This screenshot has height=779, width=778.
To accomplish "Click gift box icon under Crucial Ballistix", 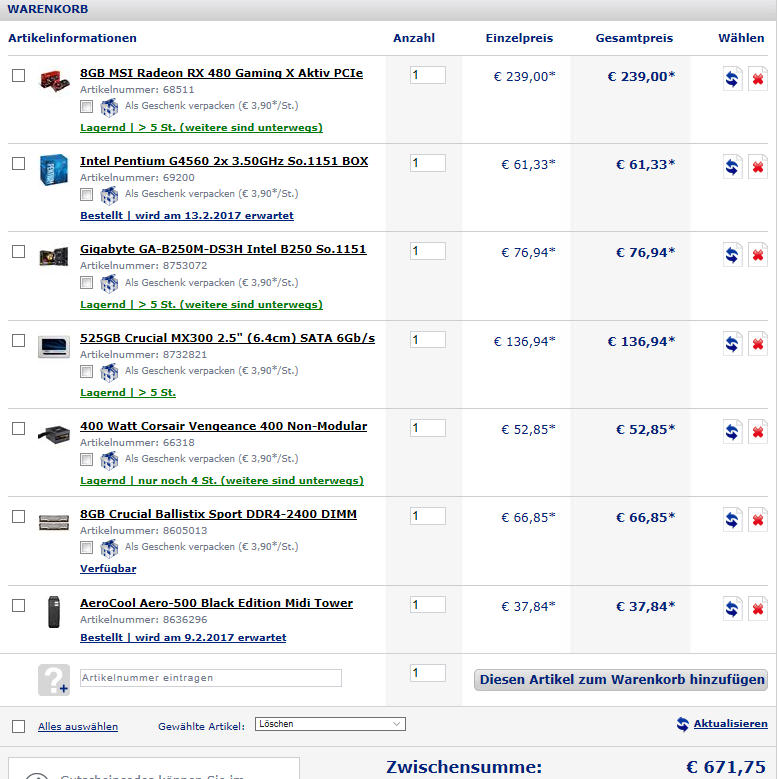I will tap(109, 547).
